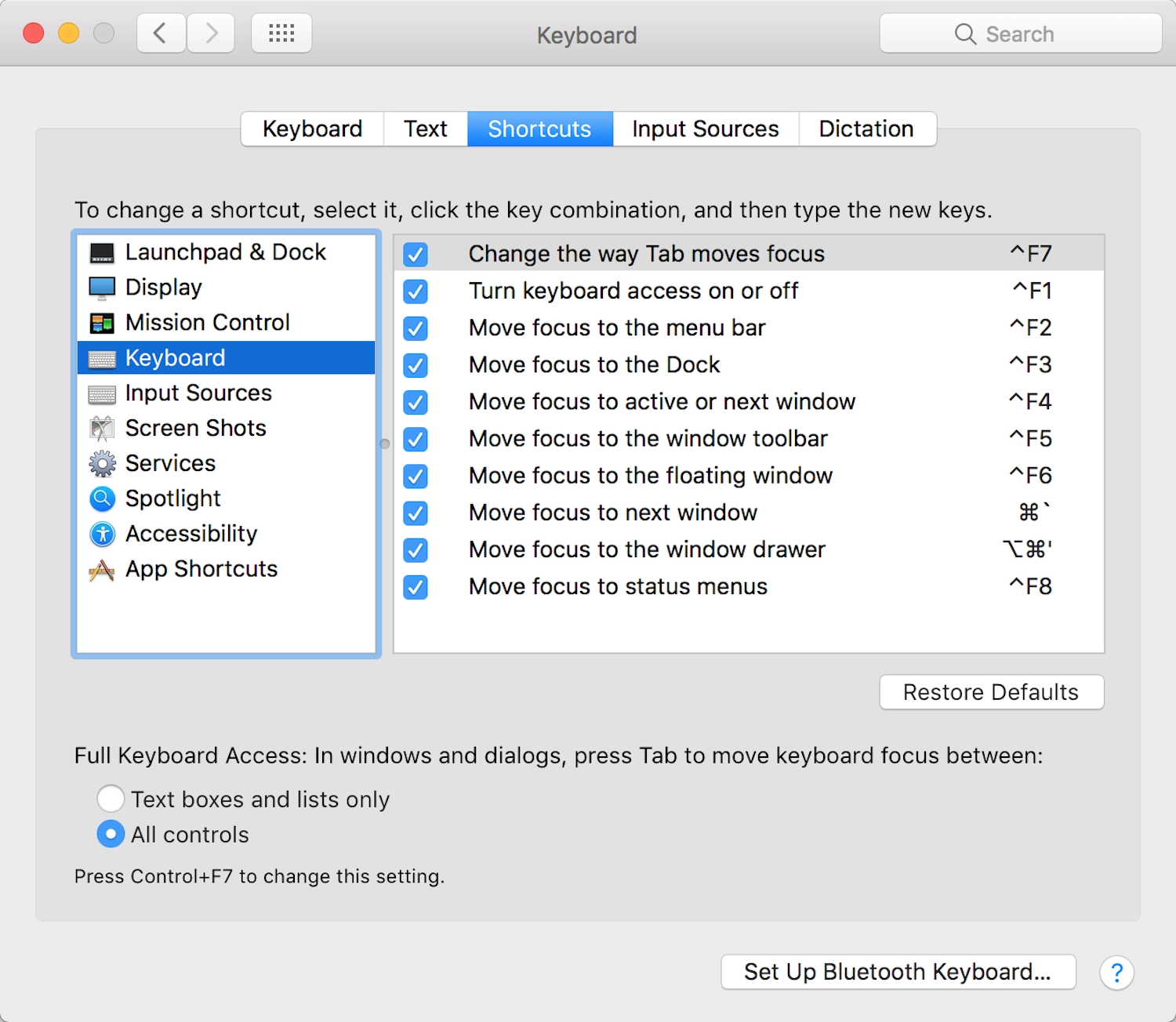Select the Accessibility icon in sidebar
1176x1022 pixels.
tap(102, 534)
